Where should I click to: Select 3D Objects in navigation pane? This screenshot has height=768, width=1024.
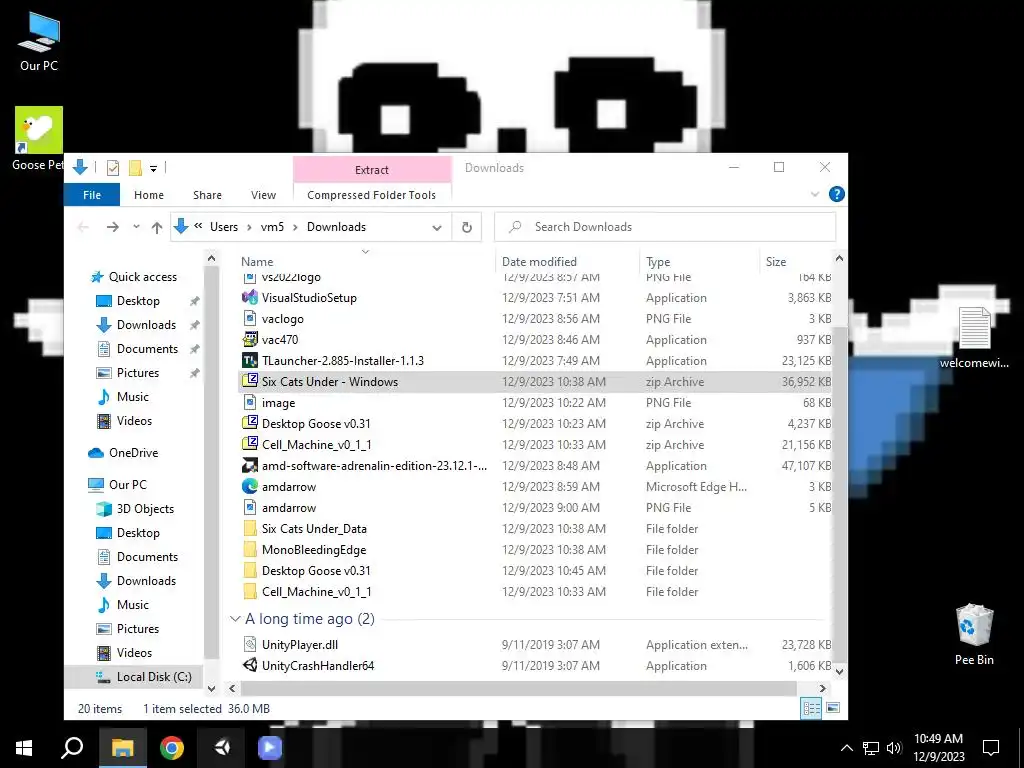145,509
